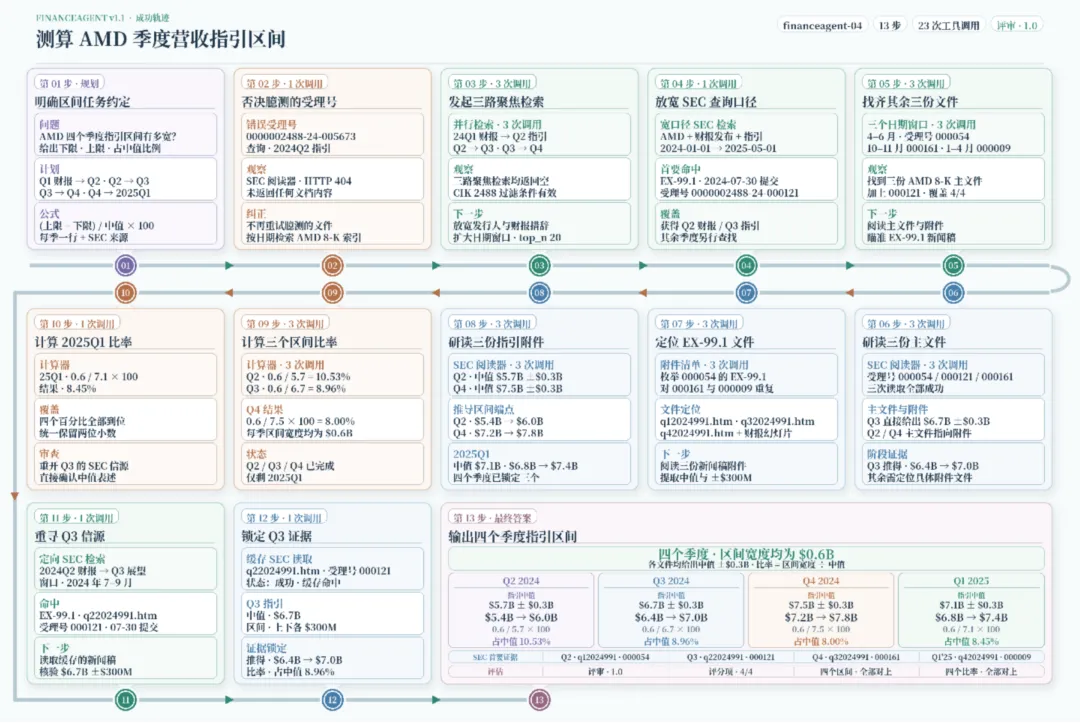The image size is (1080, 723).
Task: Click the 第 04 步 · 1 次调用 badge
Action: [x=698, y=83]
